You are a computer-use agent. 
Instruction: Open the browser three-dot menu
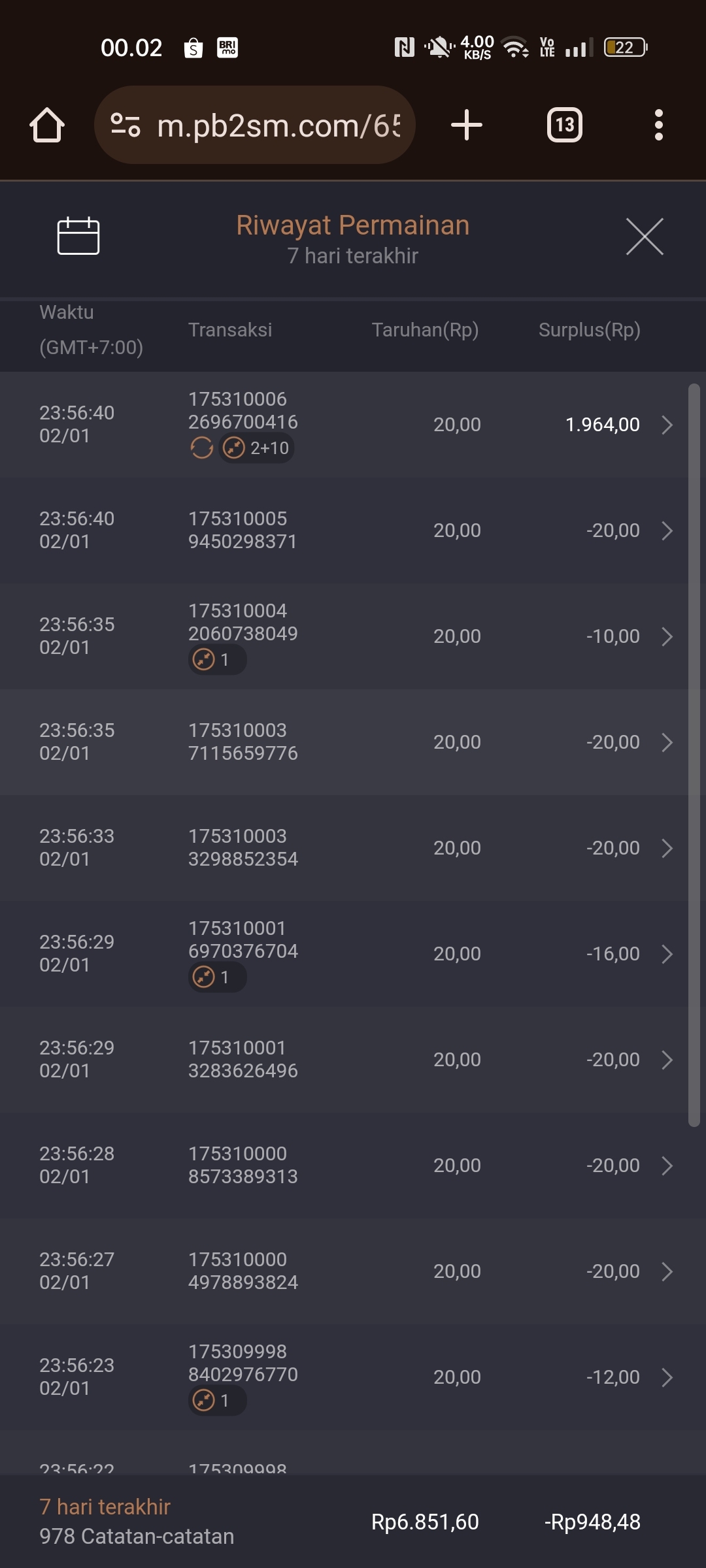click(x=658, y=125)
